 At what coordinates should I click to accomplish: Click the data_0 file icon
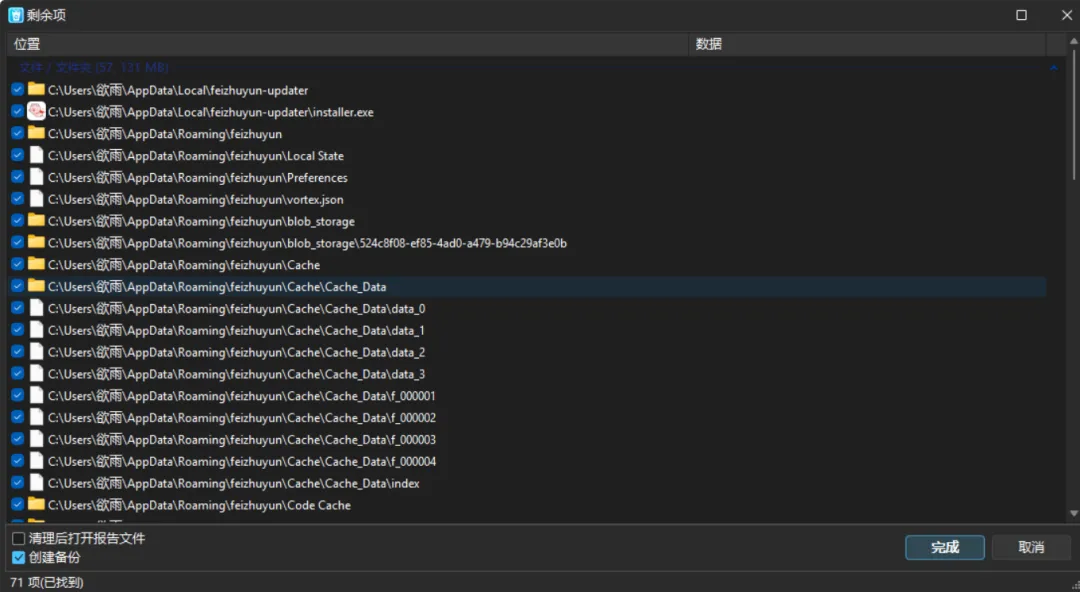point(36,309)
